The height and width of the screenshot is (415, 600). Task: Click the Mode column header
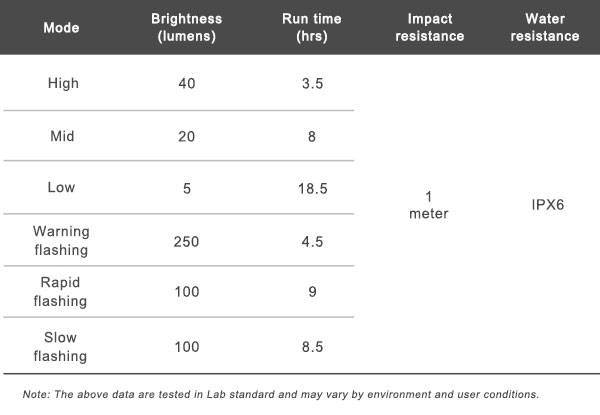[x=62, y=27]
